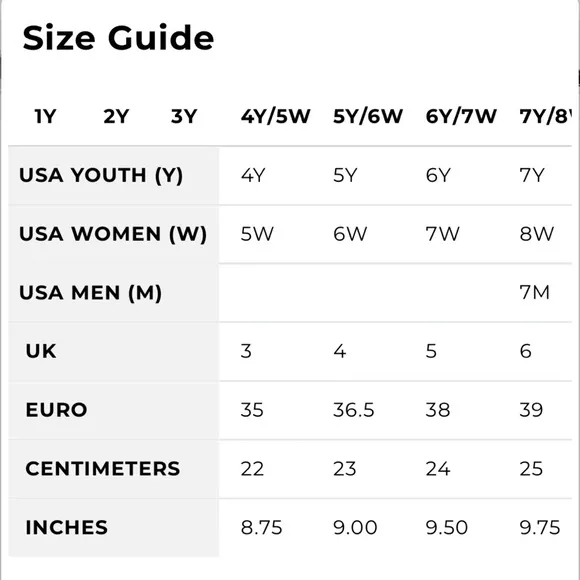Viewport: 580px width, 580px height.
Task: Select the 5Y/6W size column header
Action: click(368, 117)
